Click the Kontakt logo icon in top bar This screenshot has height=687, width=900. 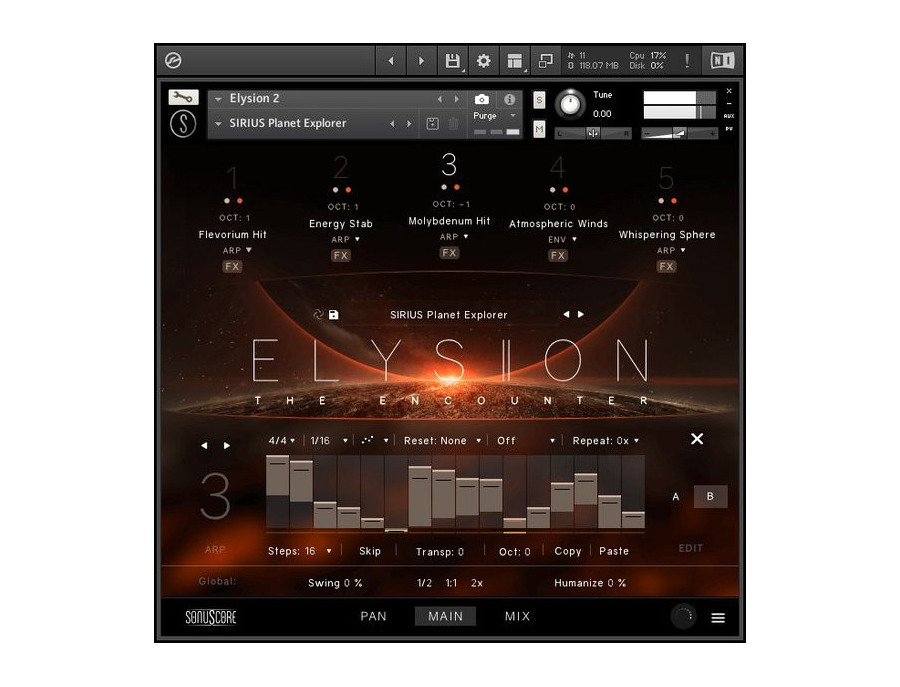pos(173,60)
